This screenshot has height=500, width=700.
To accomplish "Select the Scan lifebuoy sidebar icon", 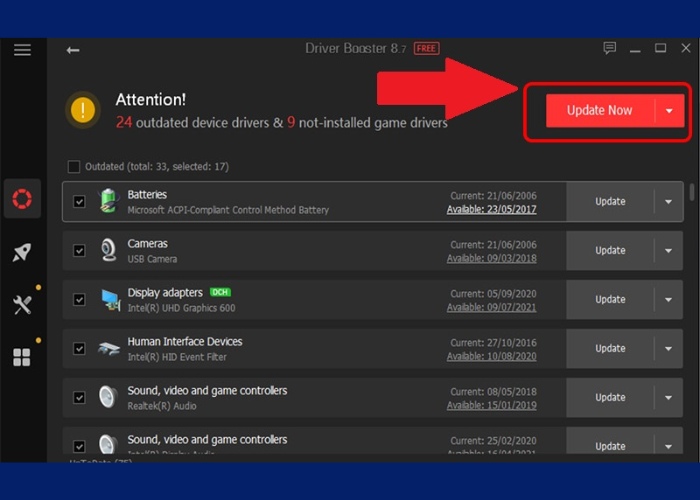I will click(x=22, y=199).
